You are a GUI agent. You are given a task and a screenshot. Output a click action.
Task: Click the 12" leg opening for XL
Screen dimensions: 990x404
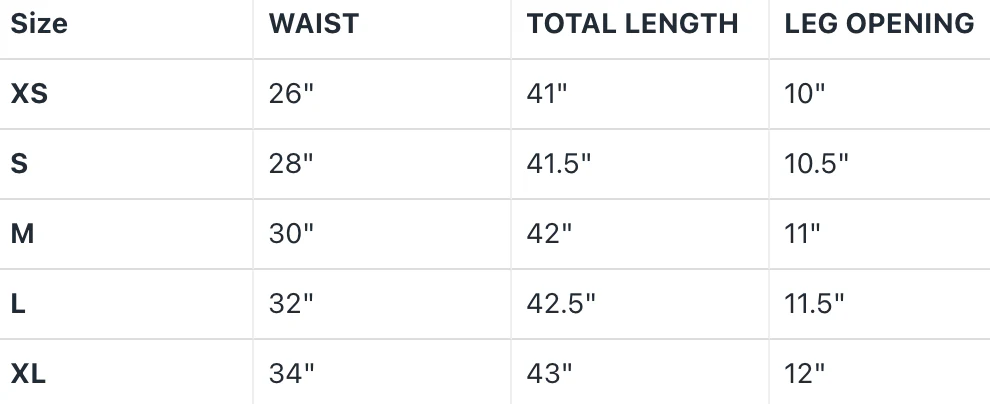point(805,374)
